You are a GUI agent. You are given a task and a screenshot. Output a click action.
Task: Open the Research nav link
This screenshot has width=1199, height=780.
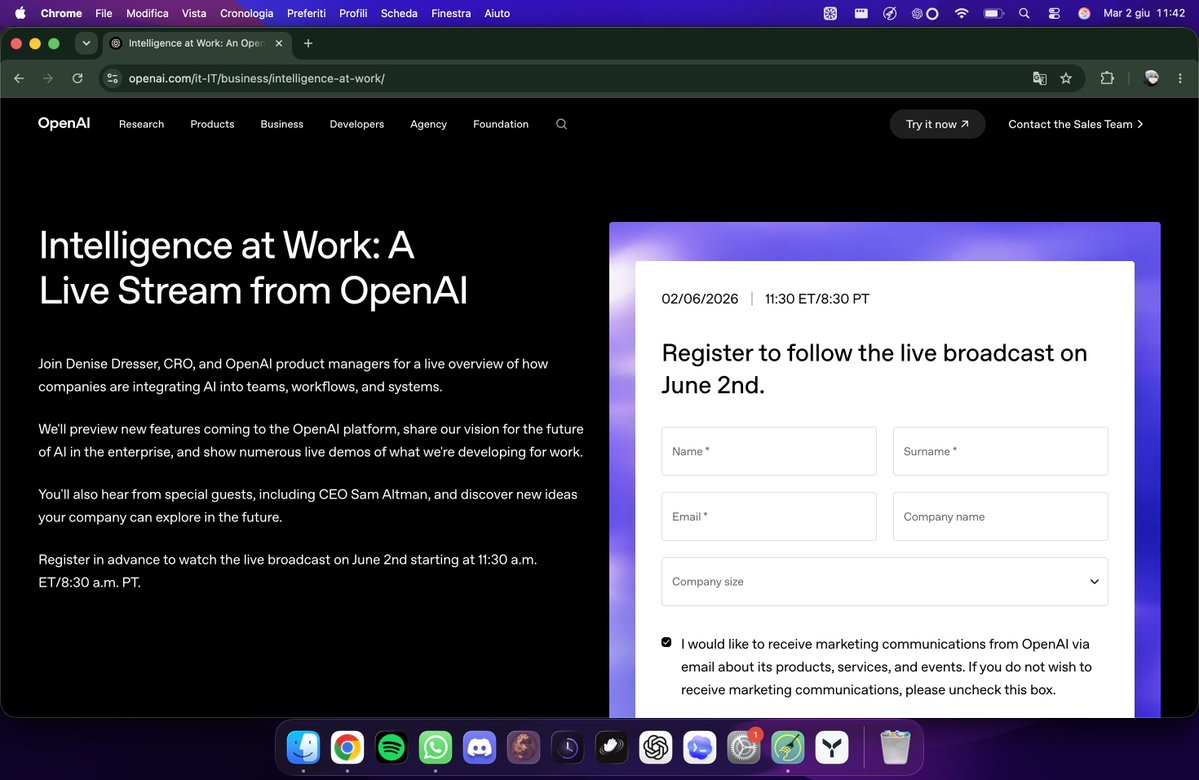(x=141, y=124)
